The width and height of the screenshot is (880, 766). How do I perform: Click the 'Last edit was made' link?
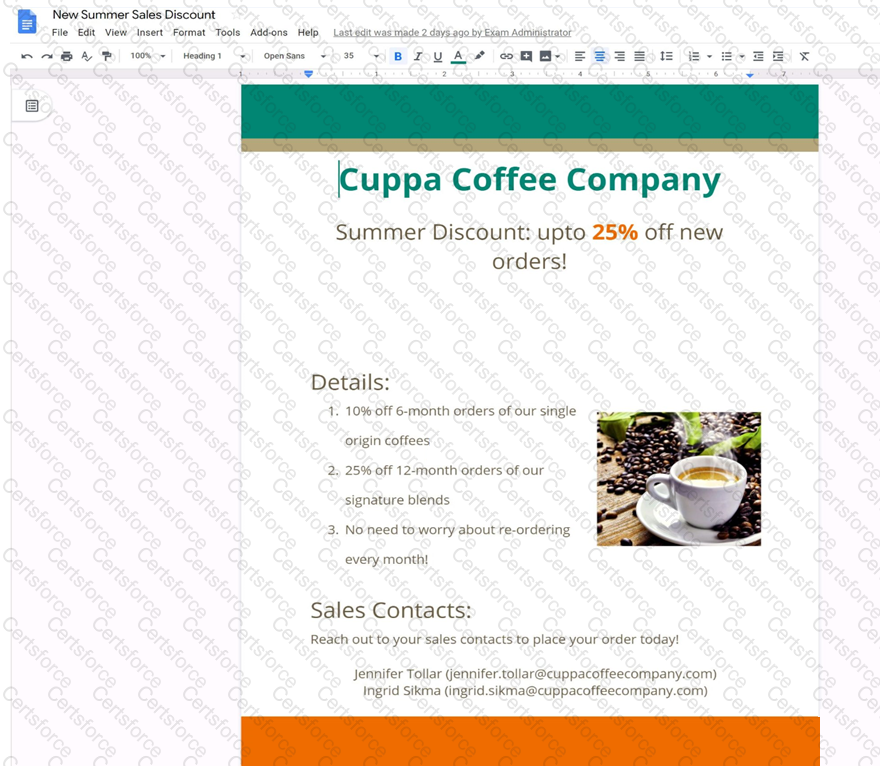(452, 32)
